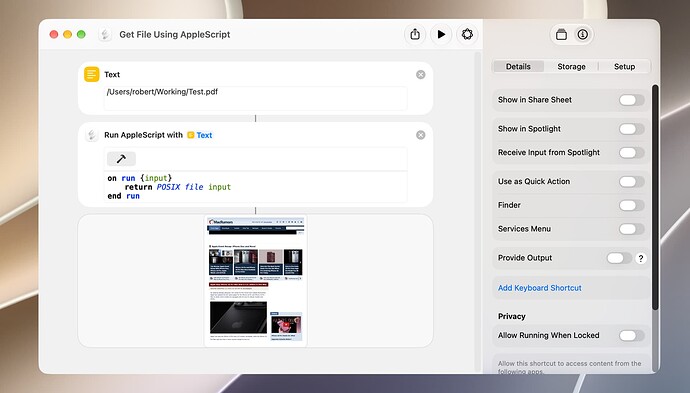Click the 'on run {input}' line
690x393 pixels.
pyautogui.click(x=140, y=178)
